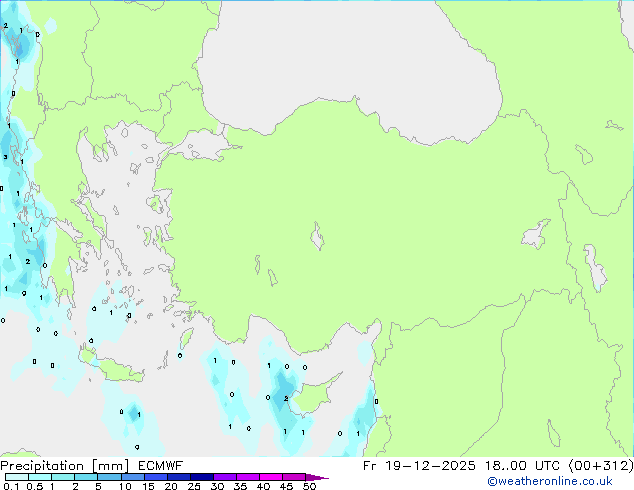
Task: Click the '10' legend scale label
Action: pos(125,486)
